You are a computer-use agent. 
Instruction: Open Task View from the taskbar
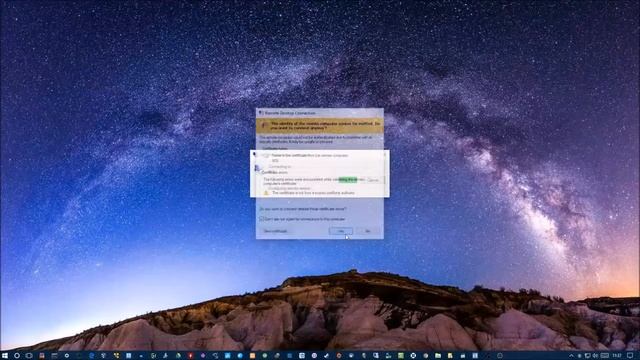coord(29,356)
